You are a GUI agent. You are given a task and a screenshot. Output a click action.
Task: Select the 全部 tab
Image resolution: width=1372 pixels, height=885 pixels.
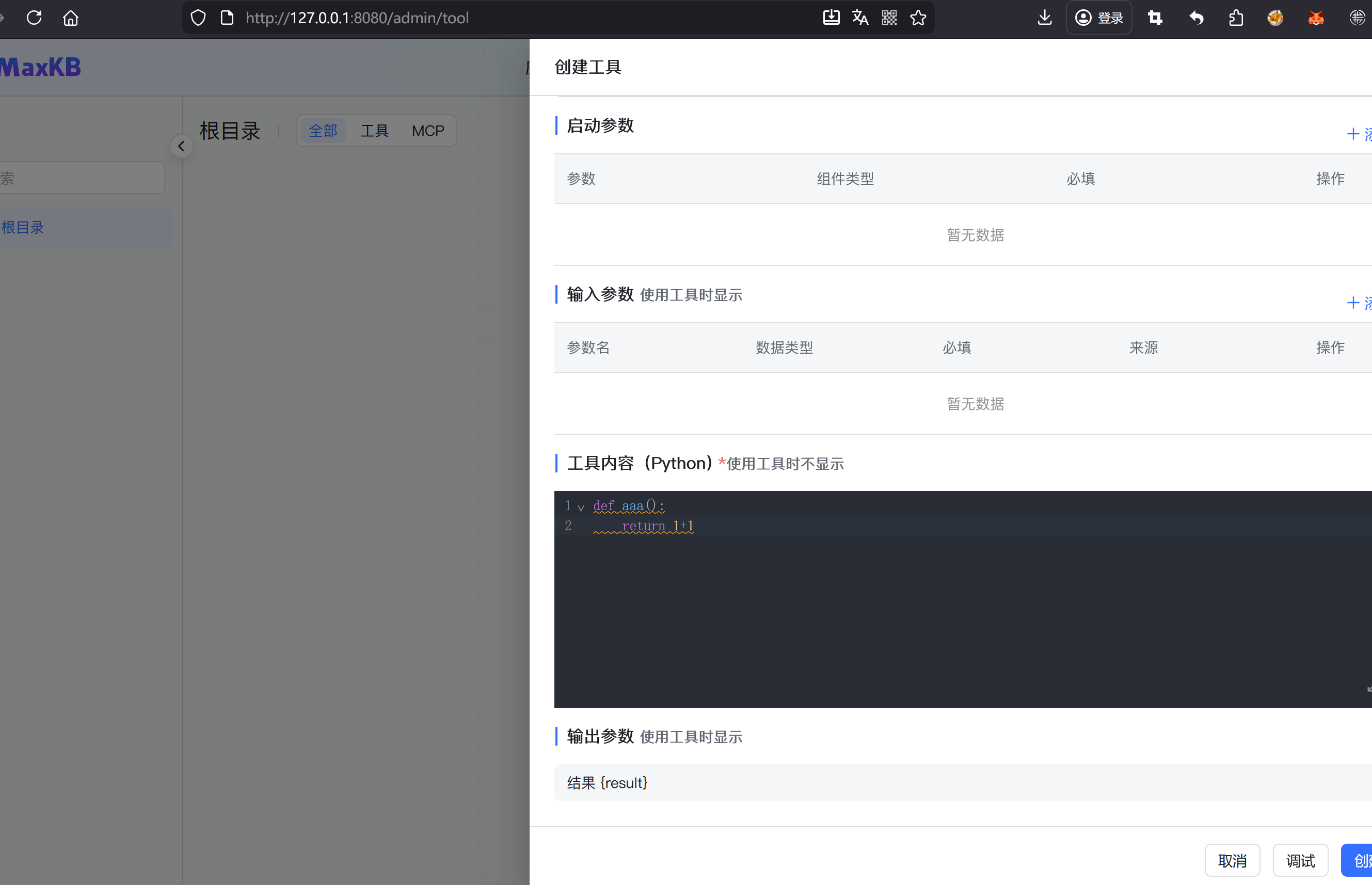click(x=323, y=131)
